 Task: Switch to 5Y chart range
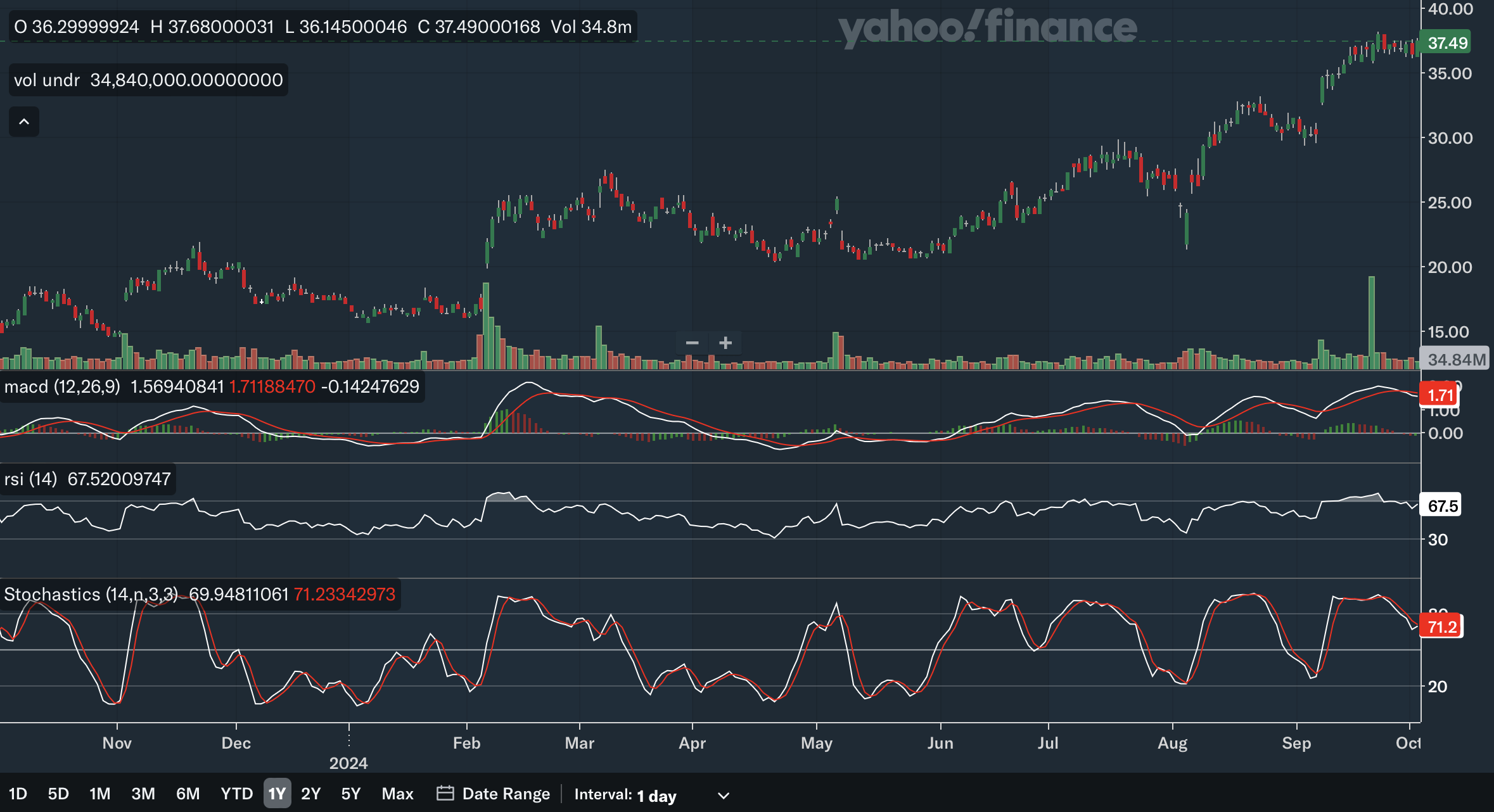click(350, 794)
